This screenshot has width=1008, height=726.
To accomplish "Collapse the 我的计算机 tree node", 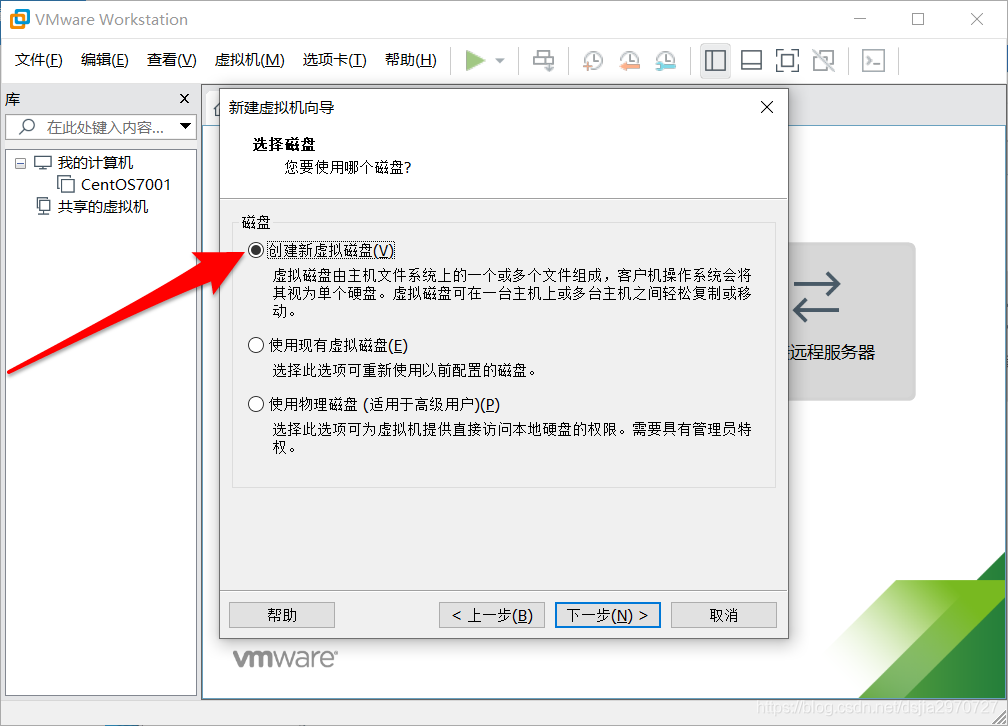I will (21, 163).
